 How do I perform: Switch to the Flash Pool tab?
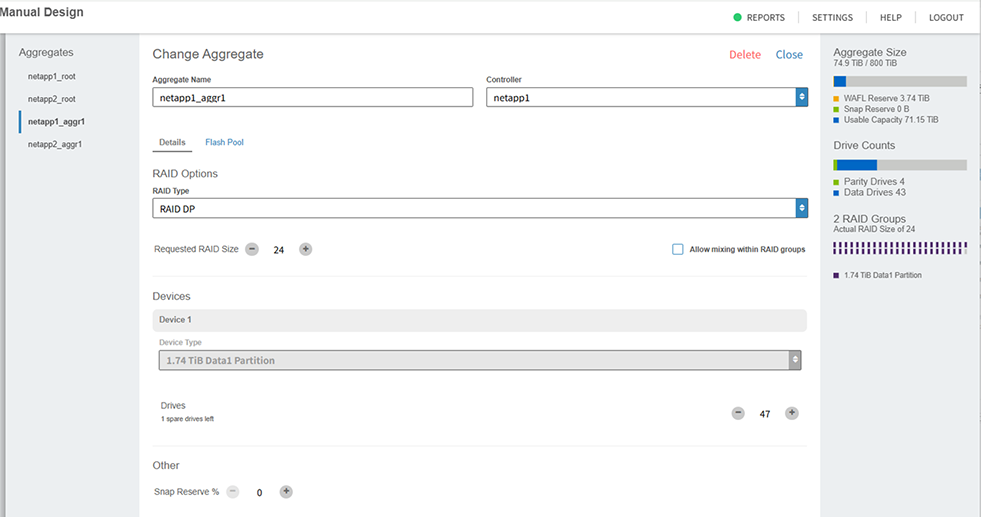point(224,142)
